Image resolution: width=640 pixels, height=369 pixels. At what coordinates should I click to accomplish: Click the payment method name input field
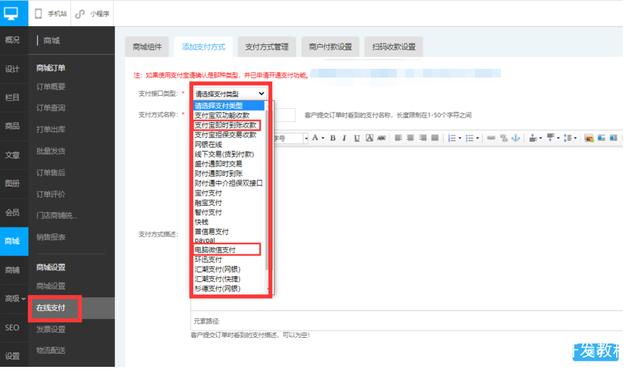(284, 115)
